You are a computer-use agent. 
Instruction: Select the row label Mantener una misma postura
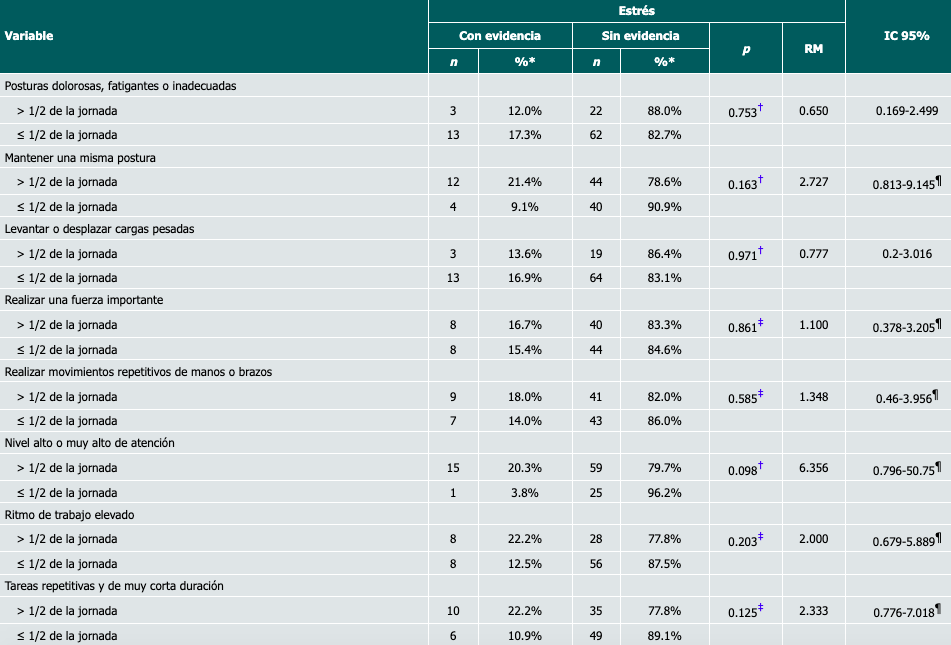click(x=80, y=158)
